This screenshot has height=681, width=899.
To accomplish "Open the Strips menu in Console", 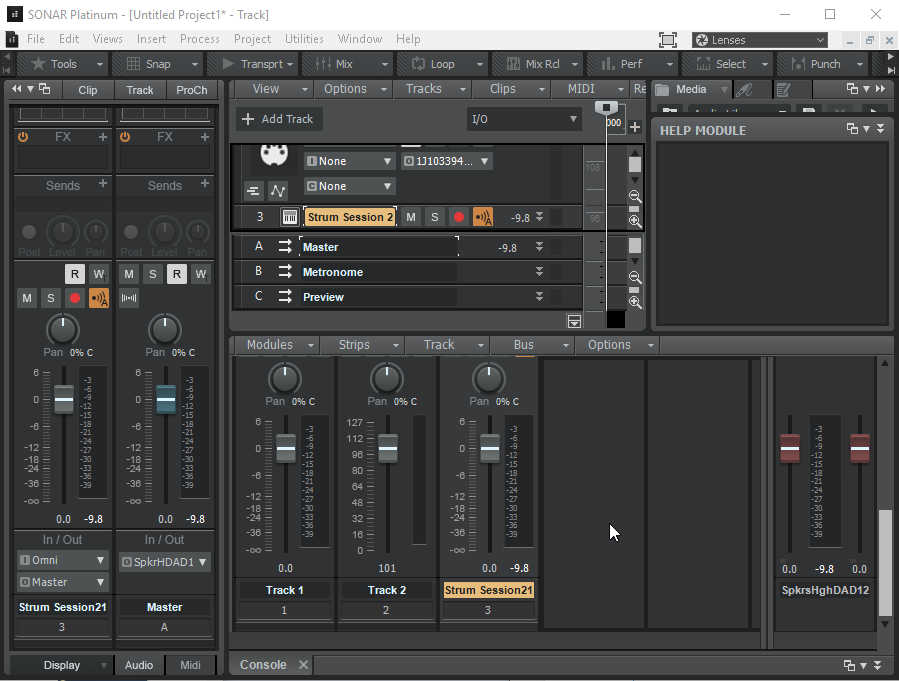I will point(362,345).
